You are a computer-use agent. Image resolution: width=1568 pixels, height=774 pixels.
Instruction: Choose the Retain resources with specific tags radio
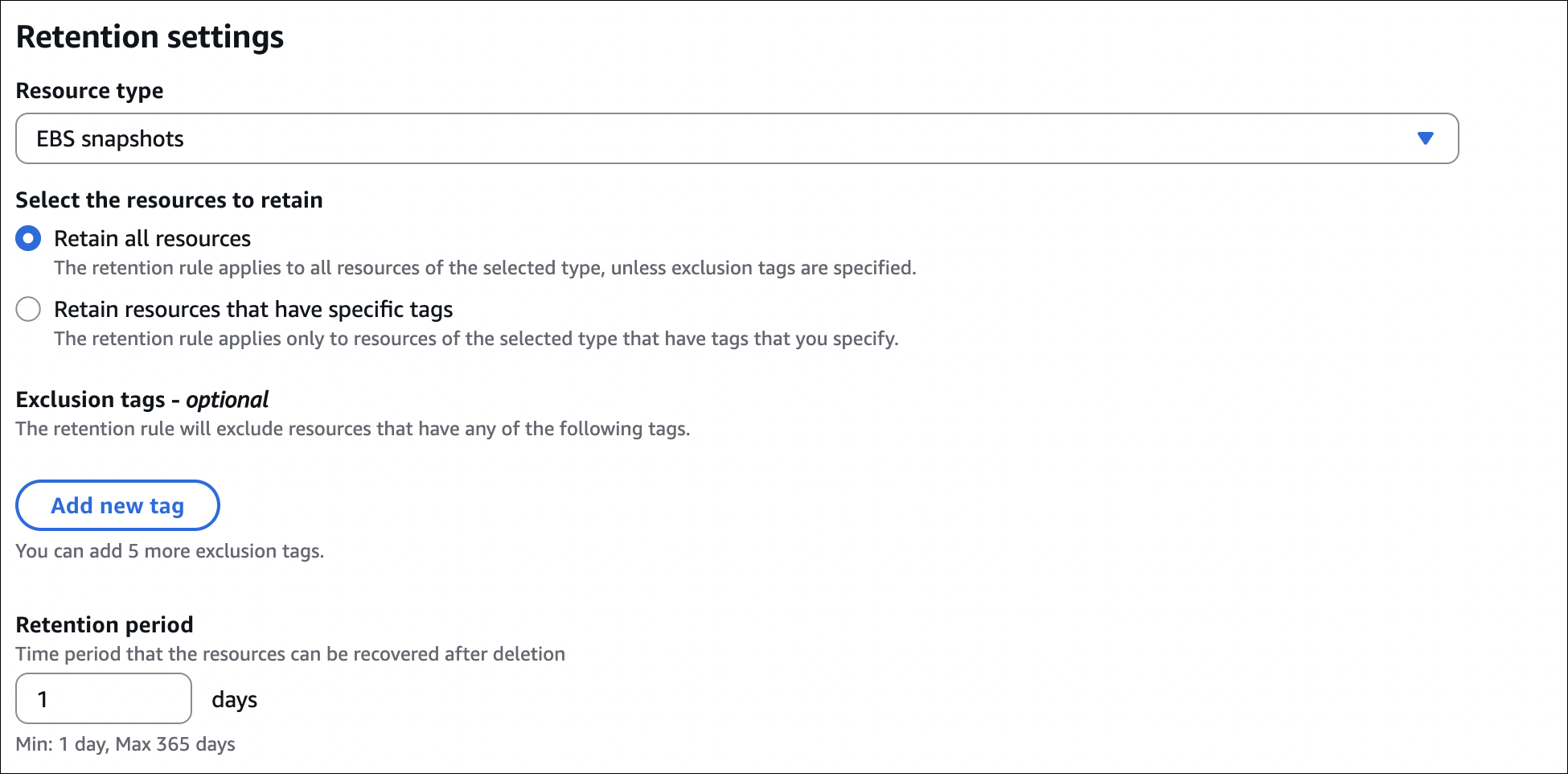[28, 309]
